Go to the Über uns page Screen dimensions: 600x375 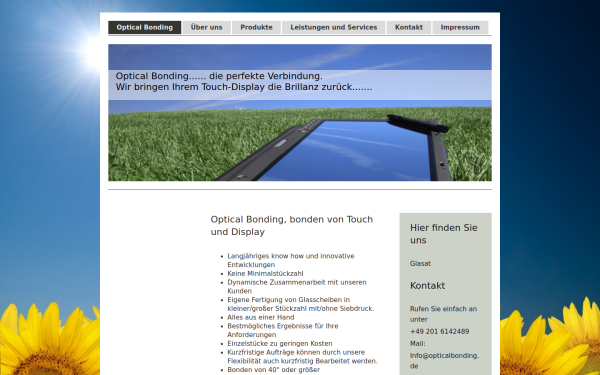[207, 28]
